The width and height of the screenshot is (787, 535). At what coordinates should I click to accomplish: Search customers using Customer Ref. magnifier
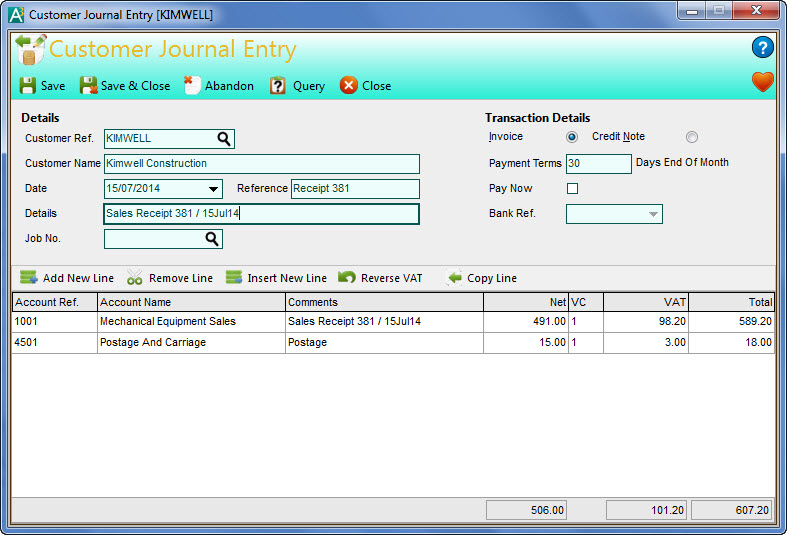(224, 139)
